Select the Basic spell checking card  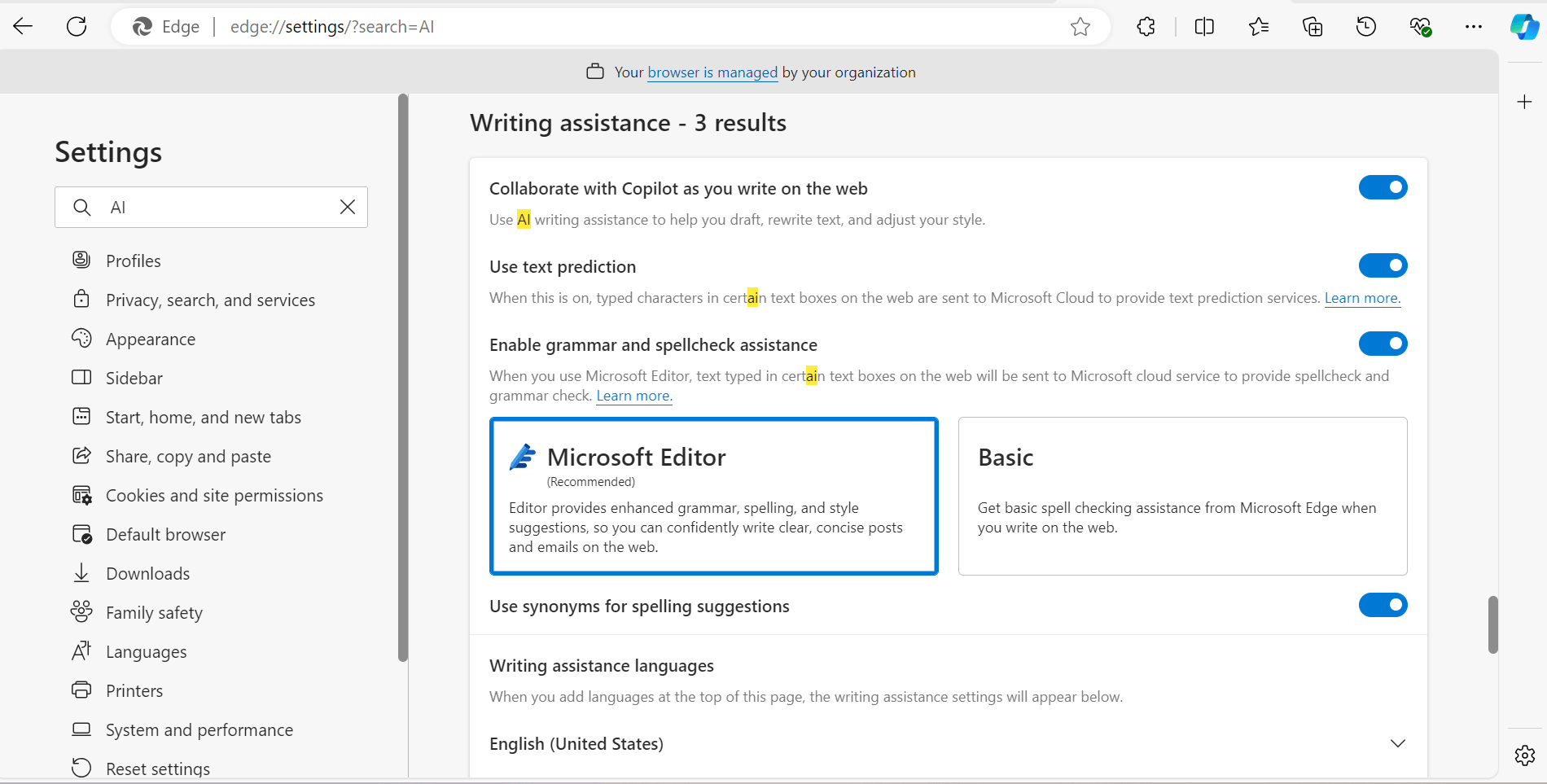[x=1182, y=496]
